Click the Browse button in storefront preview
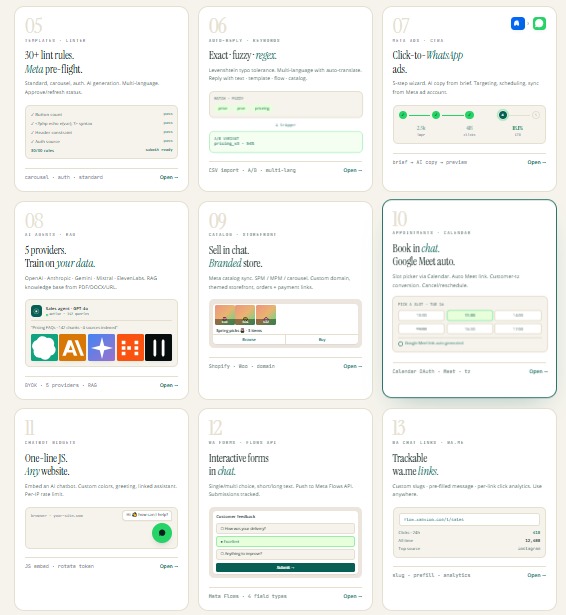The width and height of the screenshot is (566, 615). pyautogui.click(x=249, y=340)
